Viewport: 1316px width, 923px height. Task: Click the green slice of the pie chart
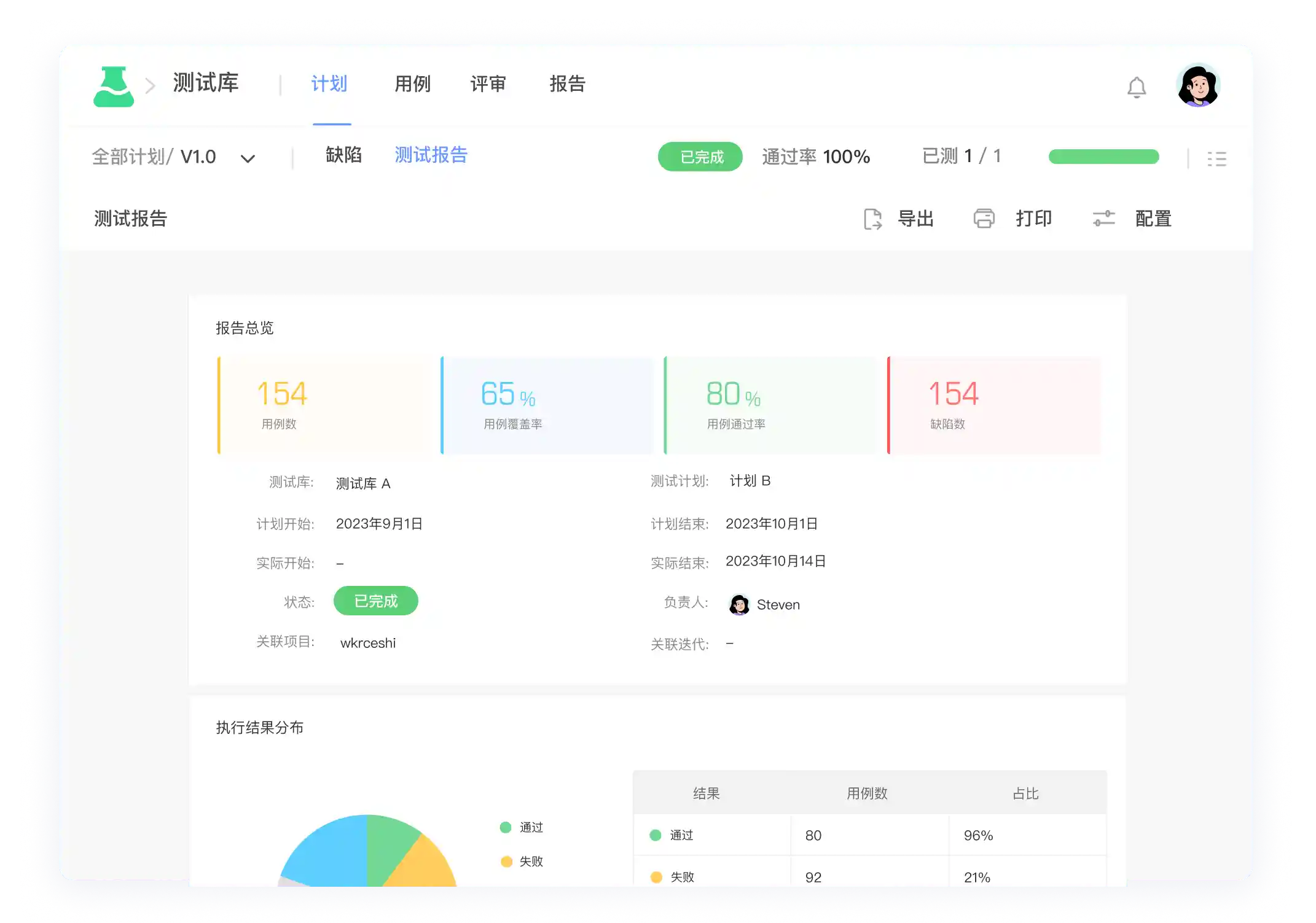point(386,844)
